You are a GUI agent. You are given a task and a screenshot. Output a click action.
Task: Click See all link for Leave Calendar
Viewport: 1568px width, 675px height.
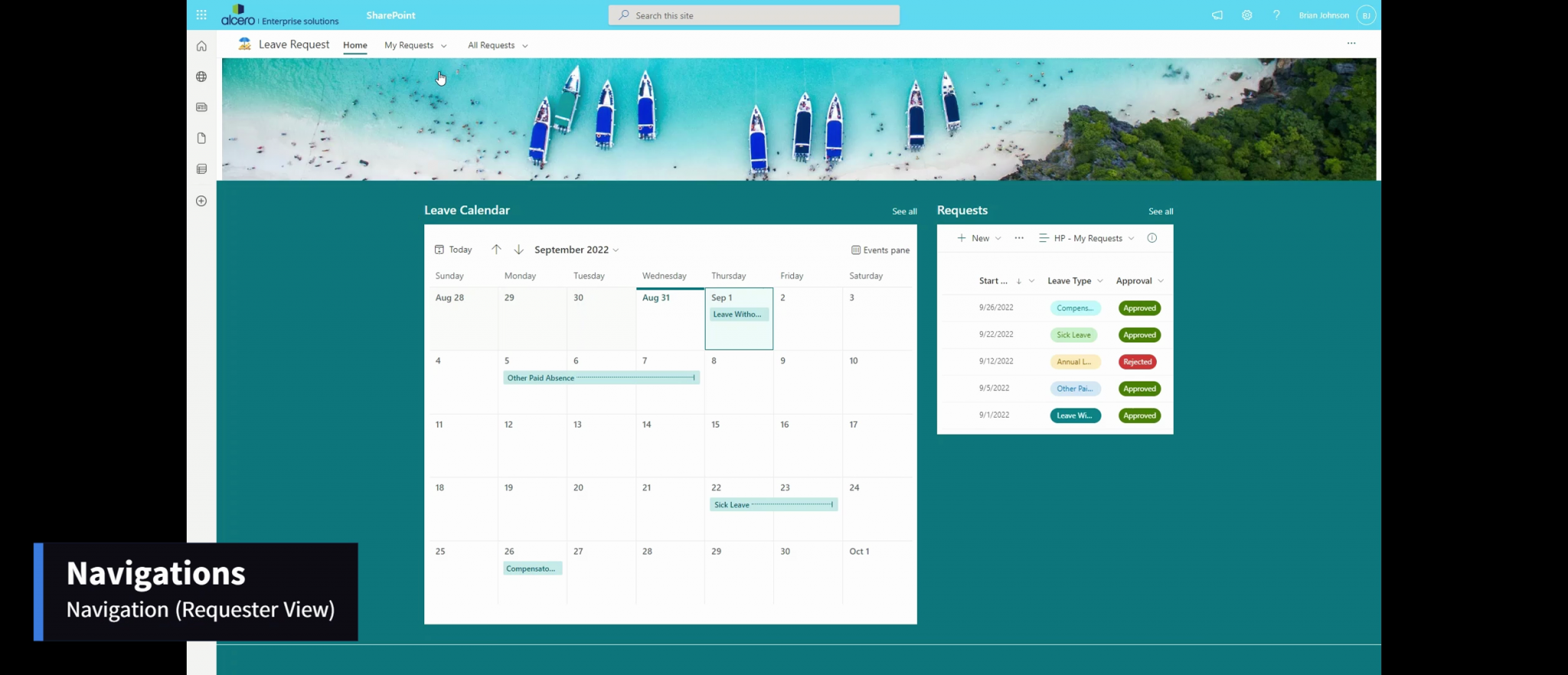point(903,211)
